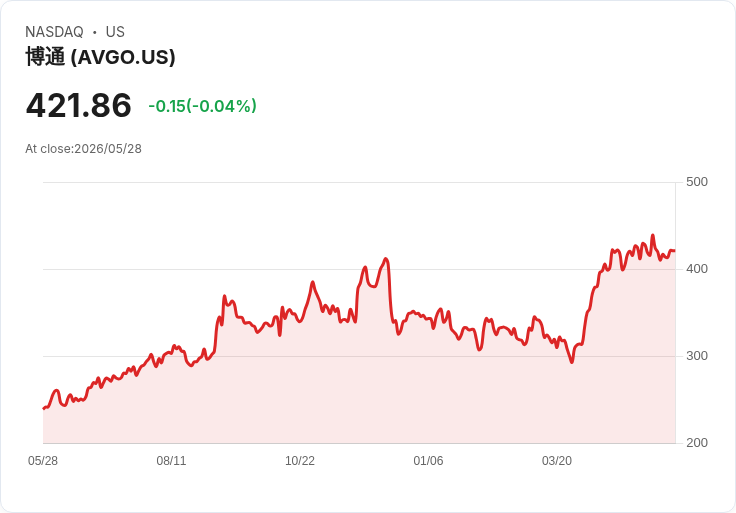Click the NASDAQ exchange label
736x513 pixels.
[54, 32]
